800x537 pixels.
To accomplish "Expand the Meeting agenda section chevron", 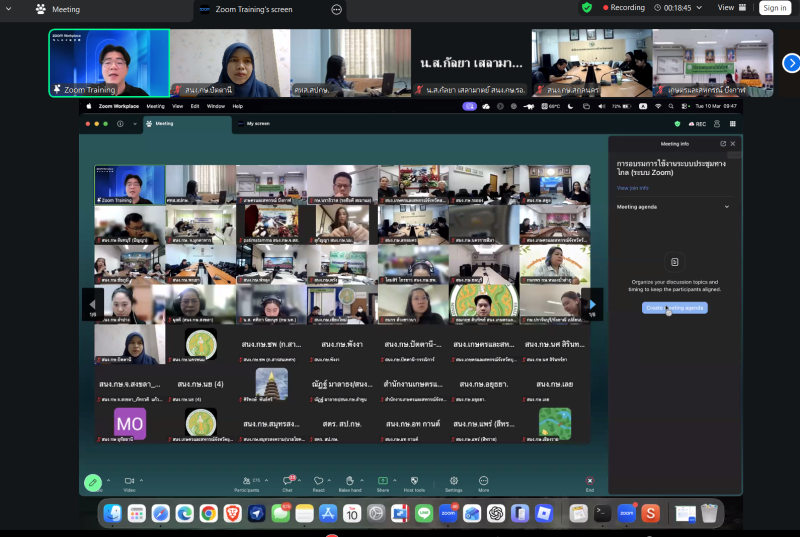I will (x=726, y=207).
